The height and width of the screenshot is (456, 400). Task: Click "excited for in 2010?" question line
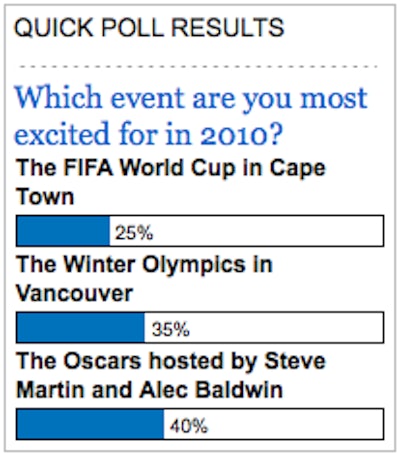(x=149, y=133)
